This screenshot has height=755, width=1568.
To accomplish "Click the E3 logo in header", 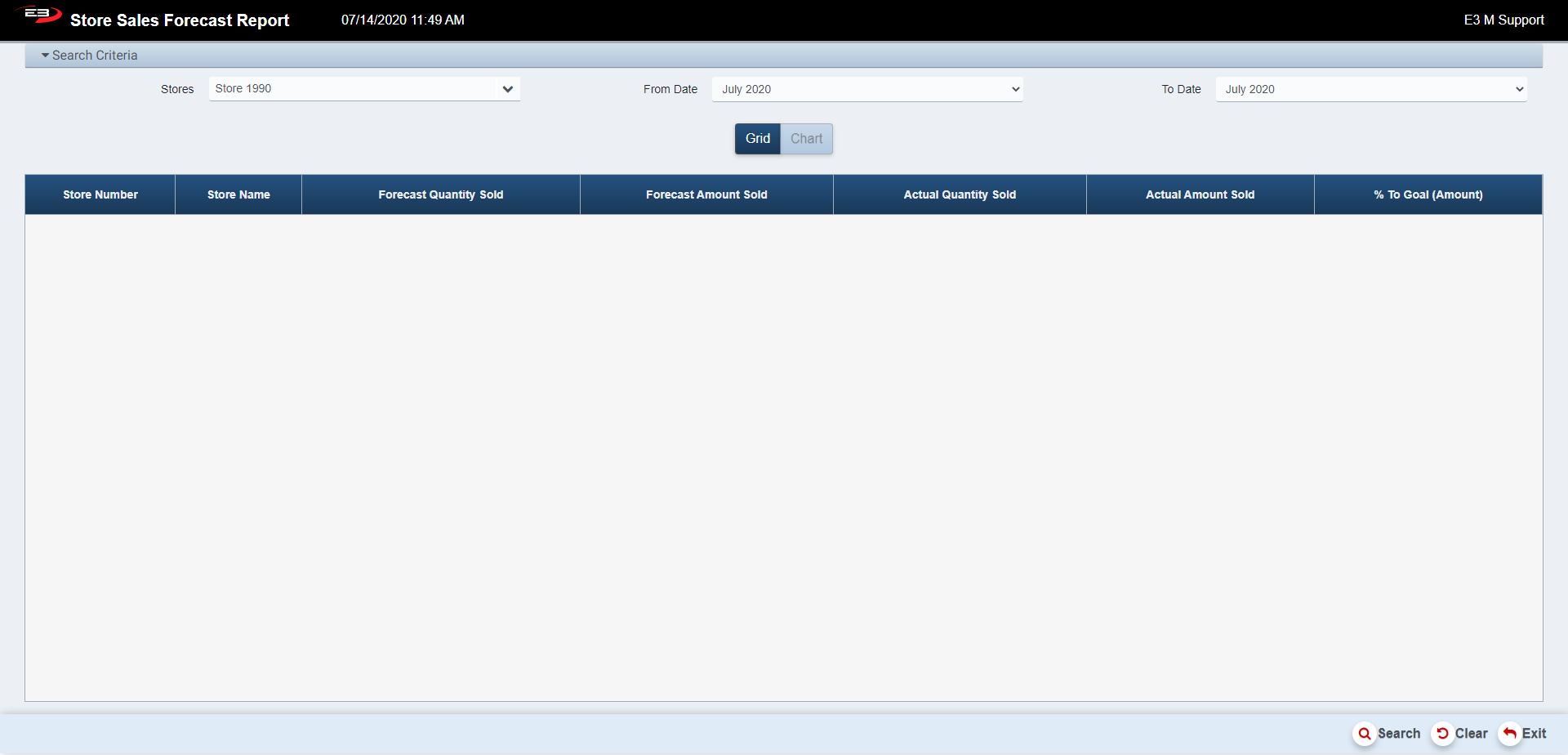I will [x=39, y=16].
